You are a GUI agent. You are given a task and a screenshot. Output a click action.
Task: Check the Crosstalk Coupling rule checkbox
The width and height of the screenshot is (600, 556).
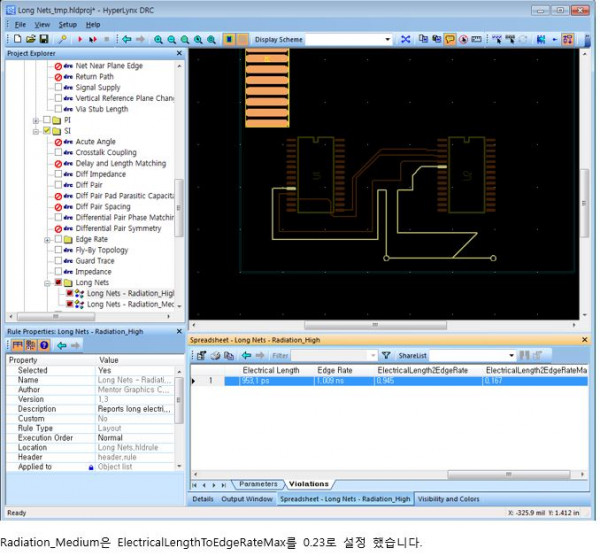coord(57,152)
